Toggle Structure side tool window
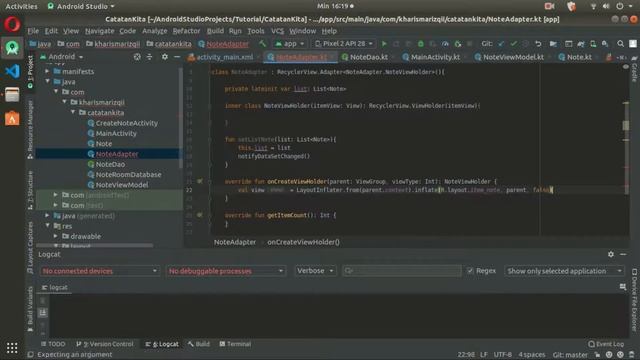Image resolution: width=640 pixels, height=360 pixels. [30, 190]
